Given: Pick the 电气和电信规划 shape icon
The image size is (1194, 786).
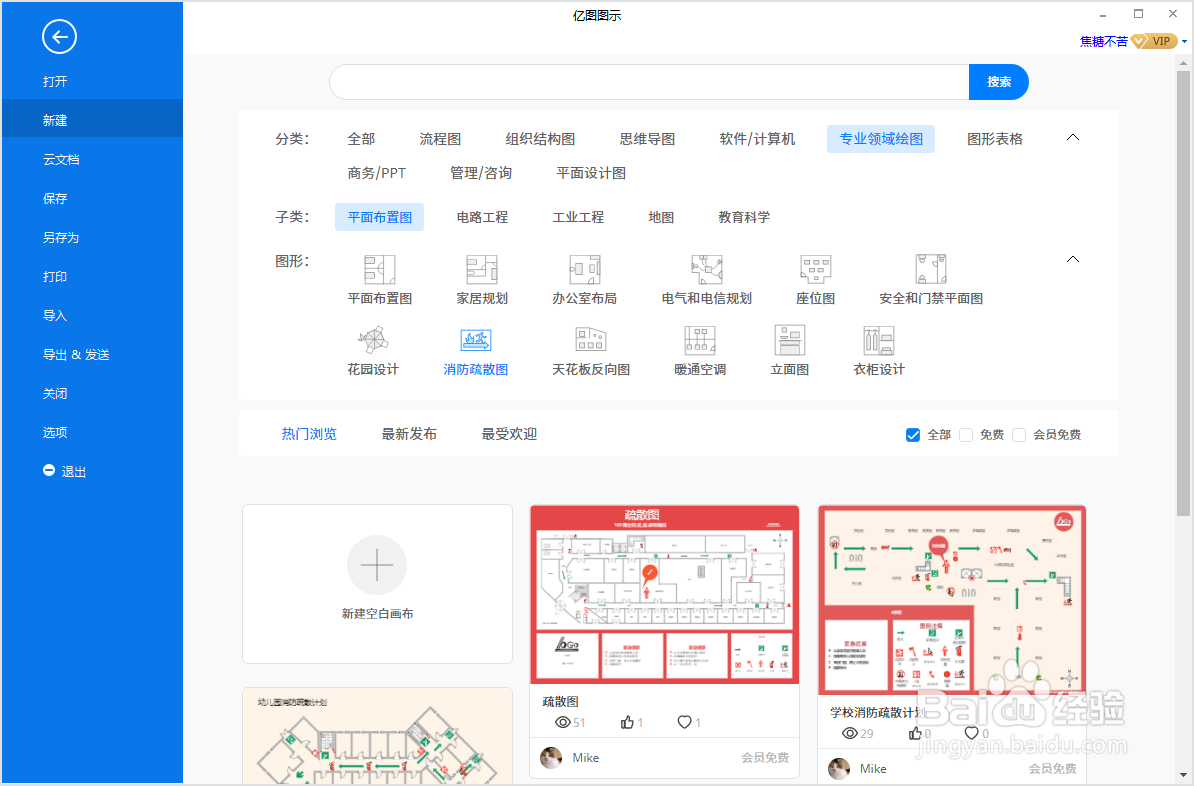Looking at the screenshot, I should 707,270.
